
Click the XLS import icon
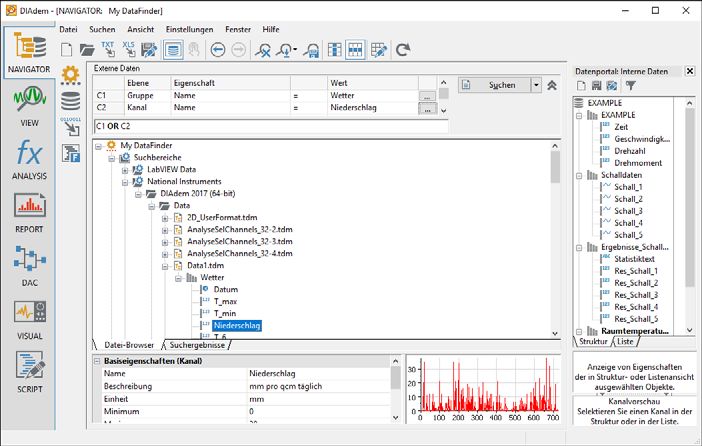(x=129, y=50)
